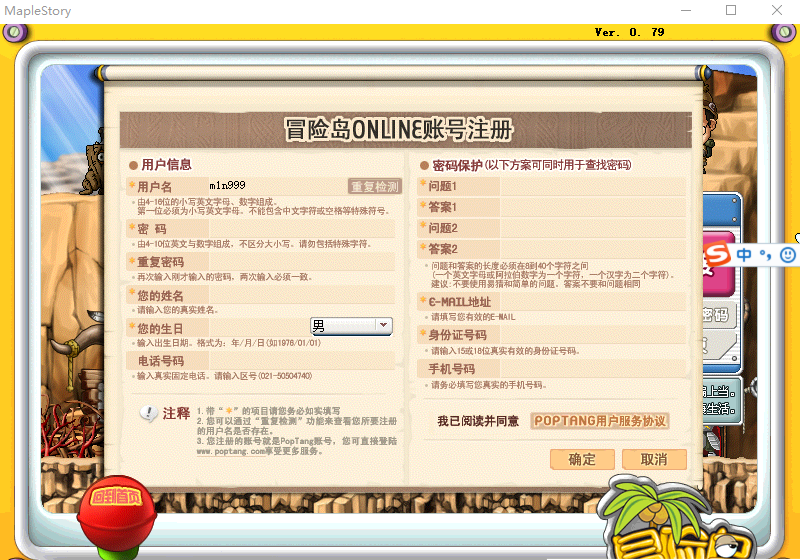Image resolution: width=800 pixels, height=560 pixels.
Task: Click the 问题1 security question field
Action: coord(593,186)
